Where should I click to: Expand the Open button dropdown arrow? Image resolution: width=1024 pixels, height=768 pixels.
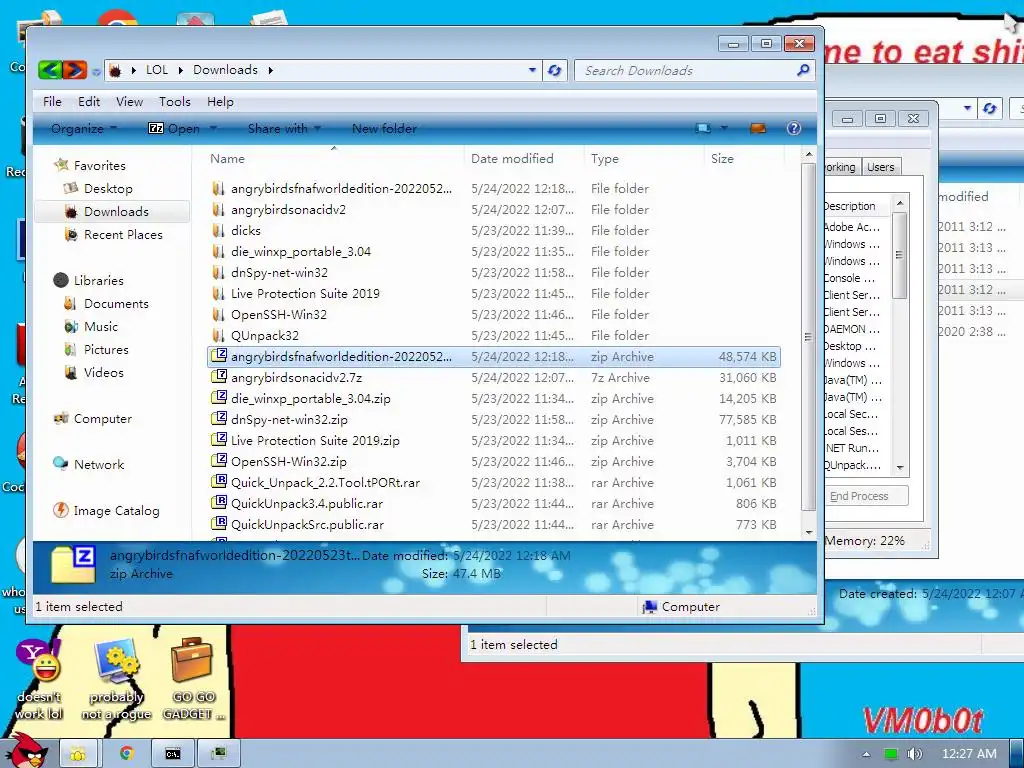click(x=213, y=129)
